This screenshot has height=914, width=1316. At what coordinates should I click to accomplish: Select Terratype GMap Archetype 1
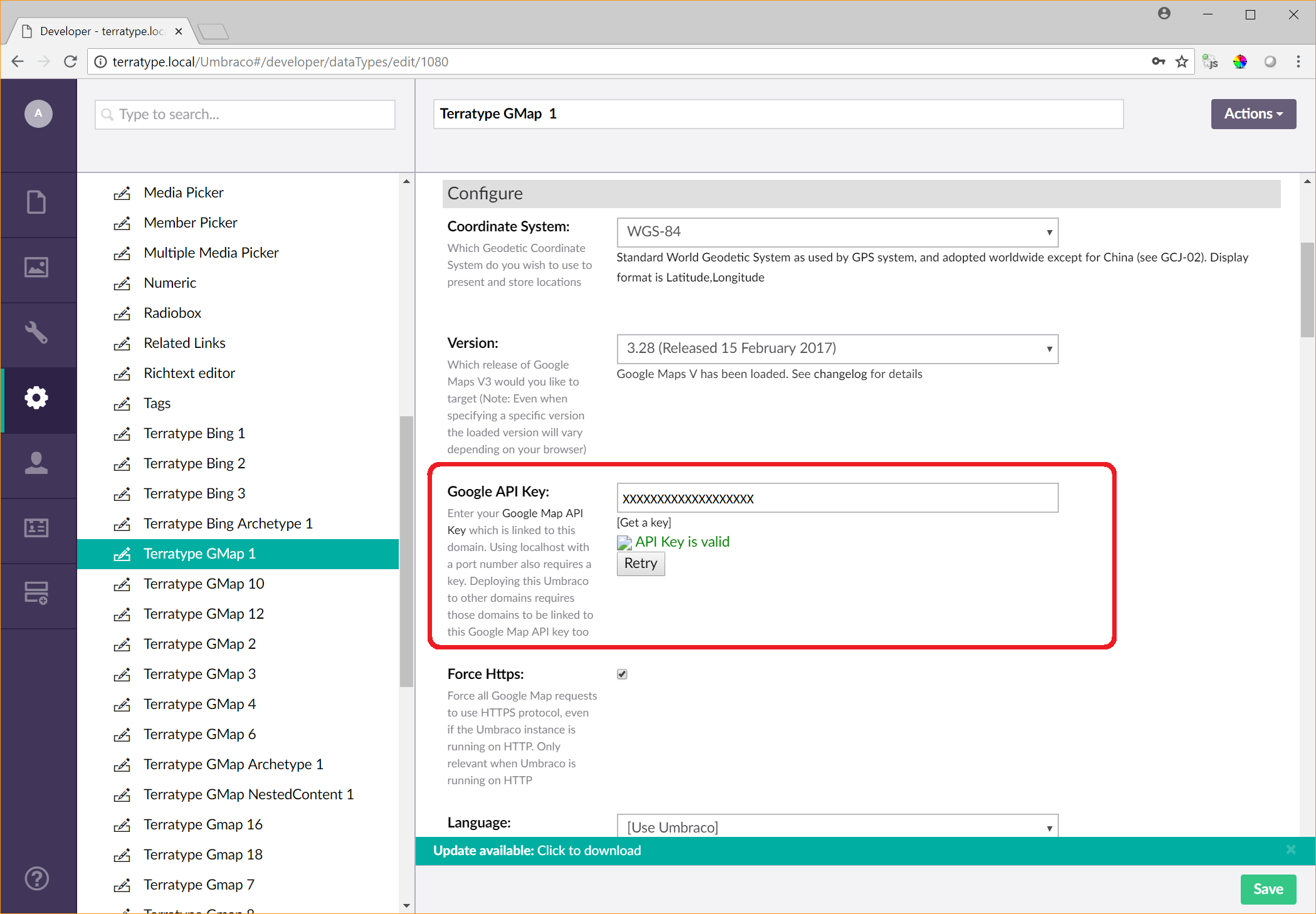pos(233,764)
